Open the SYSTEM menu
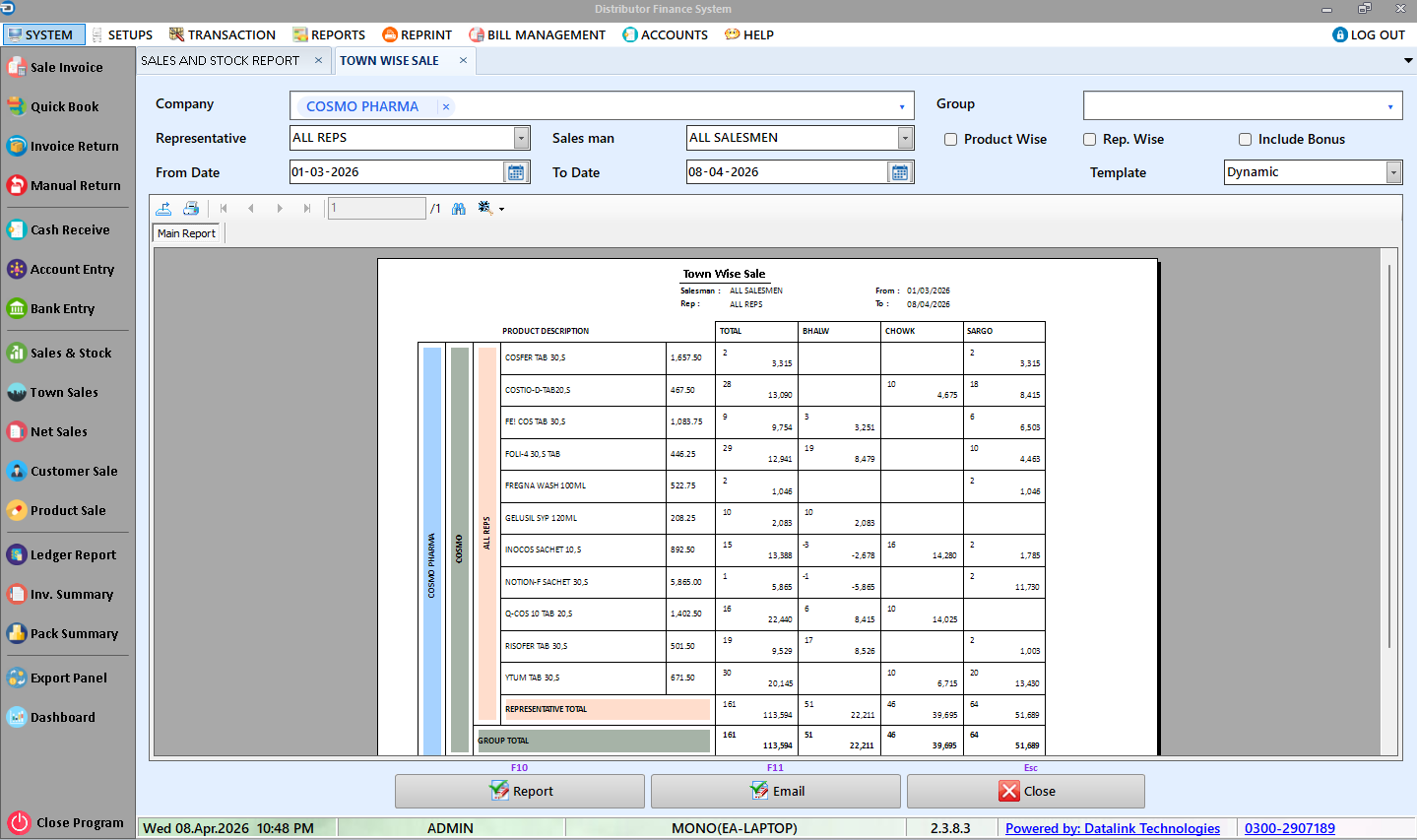 tap(42, 34)
